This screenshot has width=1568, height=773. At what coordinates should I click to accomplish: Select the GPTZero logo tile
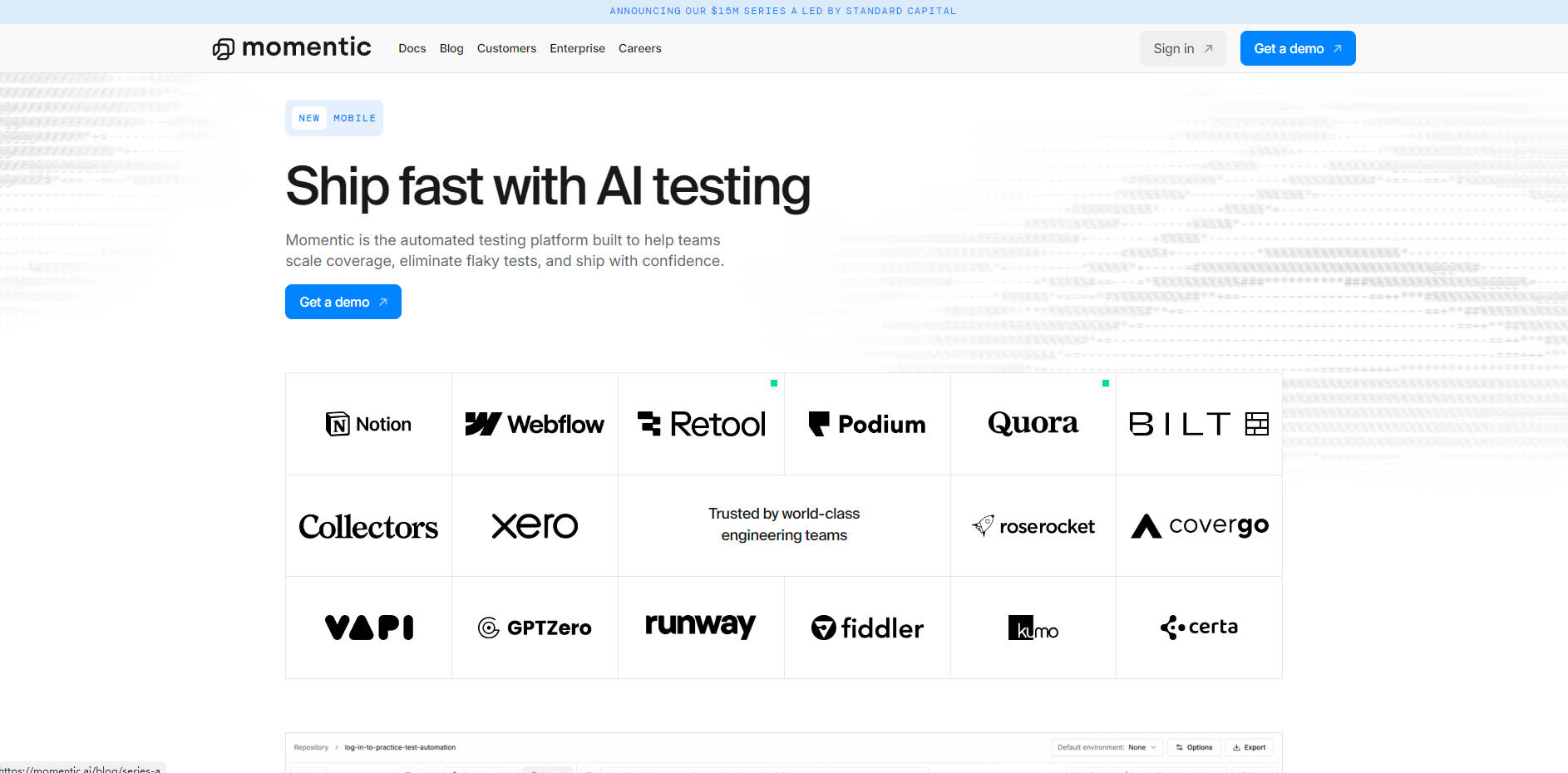pos(535,628)
